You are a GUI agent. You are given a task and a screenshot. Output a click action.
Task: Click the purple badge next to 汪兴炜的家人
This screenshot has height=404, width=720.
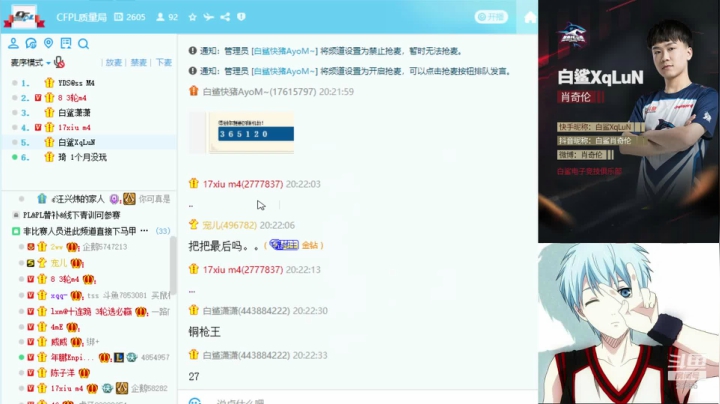114,199
